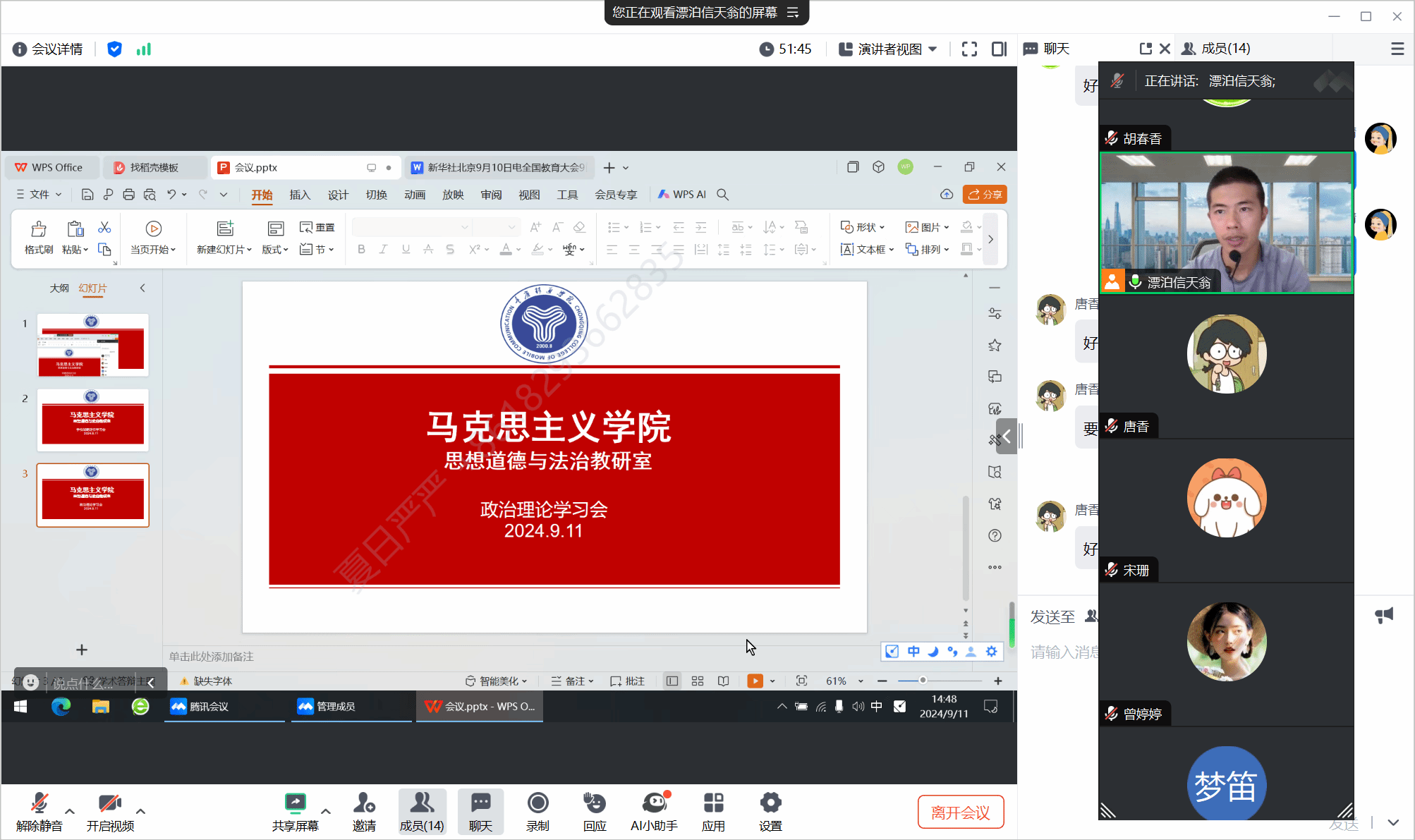1415x840 pixels.
Task: Open the hamburger menu in side panel header
Action: [1397, 49]
